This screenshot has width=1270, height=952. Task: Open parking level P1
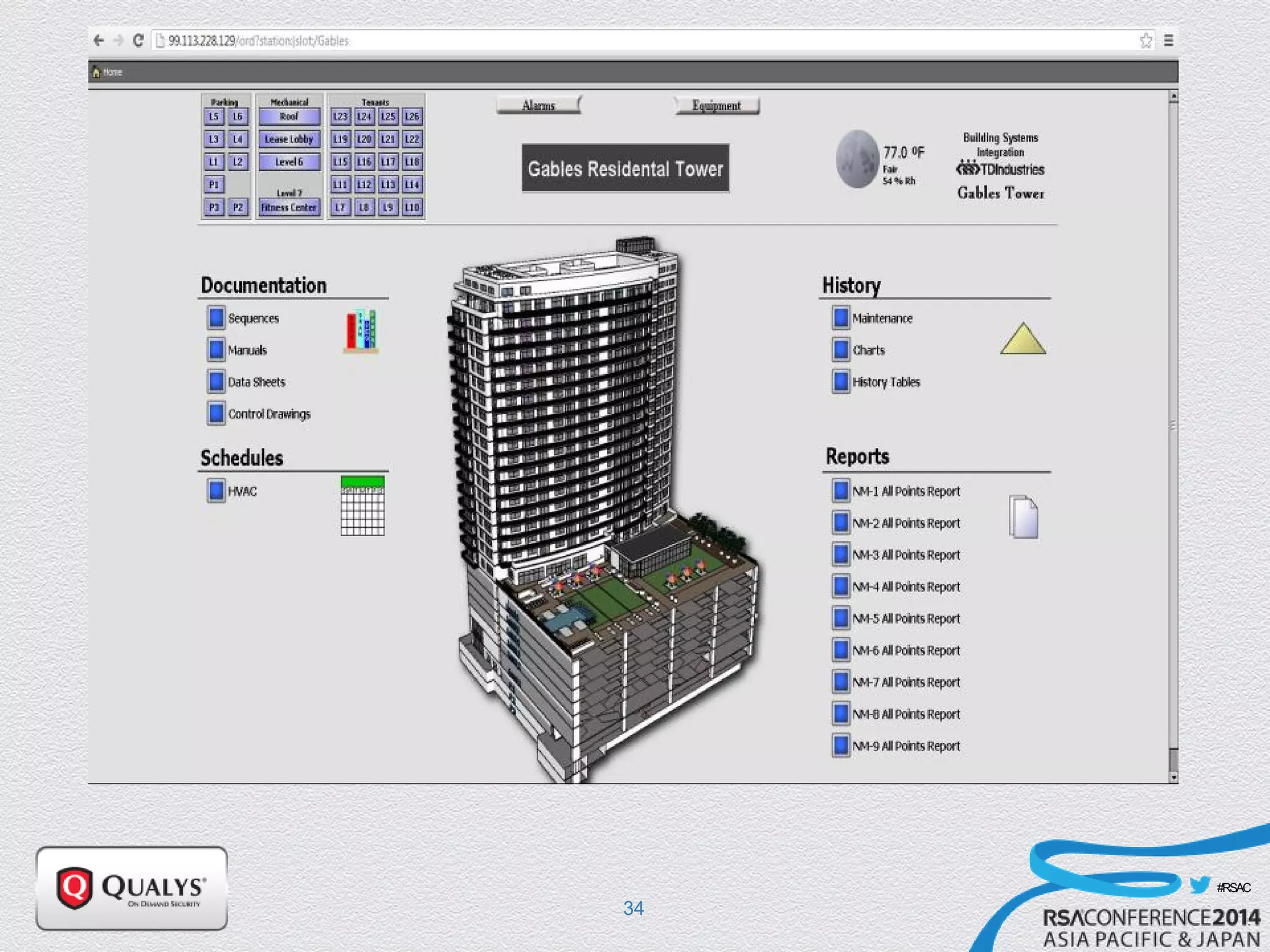(x=214, y=184)
